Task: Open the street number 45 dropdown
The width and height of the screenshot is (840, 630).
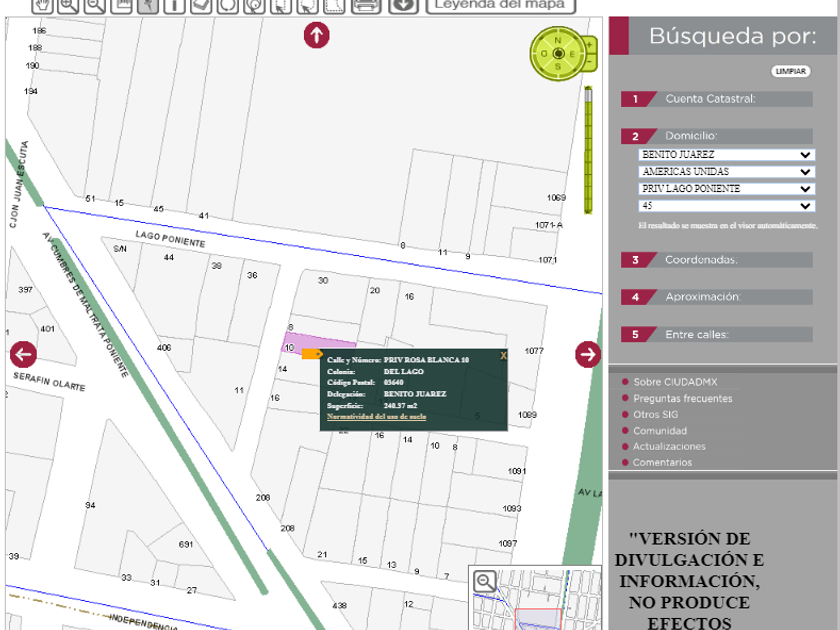Action: pyautogui.click(x=727, y=206)
